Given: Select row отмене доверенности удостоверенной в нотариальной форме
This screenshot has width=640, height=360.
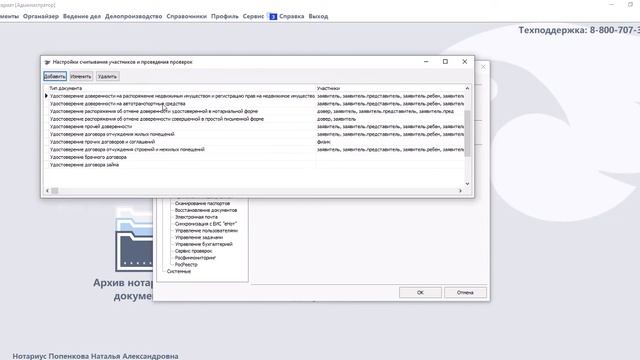Looking at the screenshot, I should [x=254, y=111].
